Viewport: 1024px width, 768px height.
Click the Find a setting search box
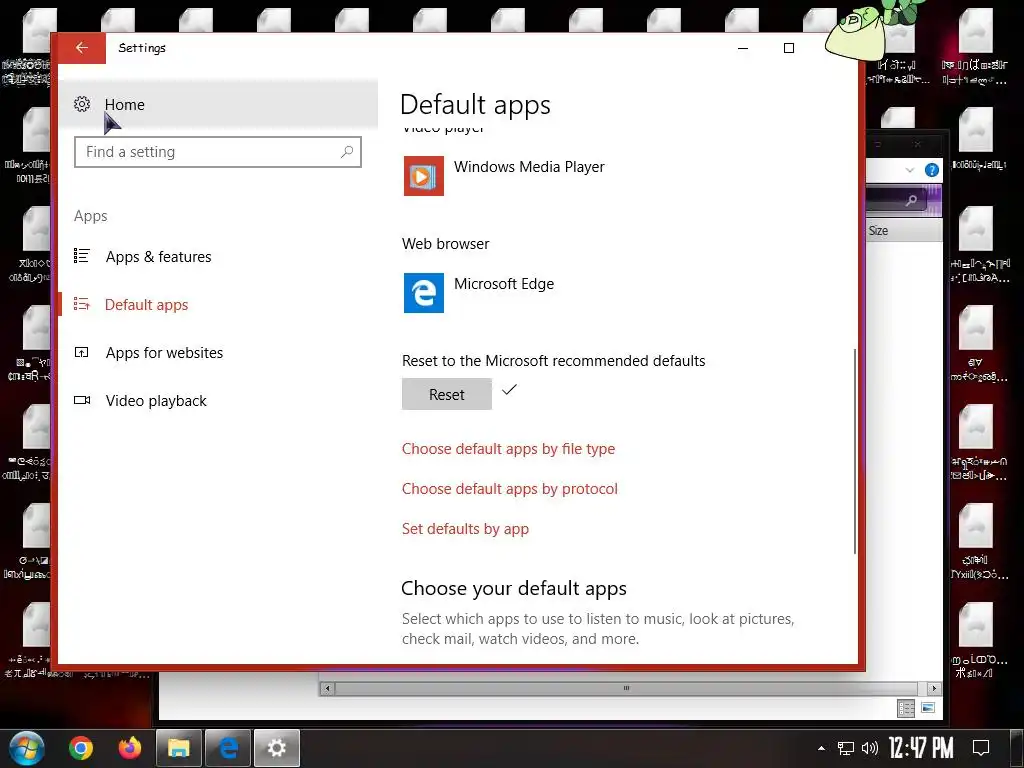(x=217, y=152)
